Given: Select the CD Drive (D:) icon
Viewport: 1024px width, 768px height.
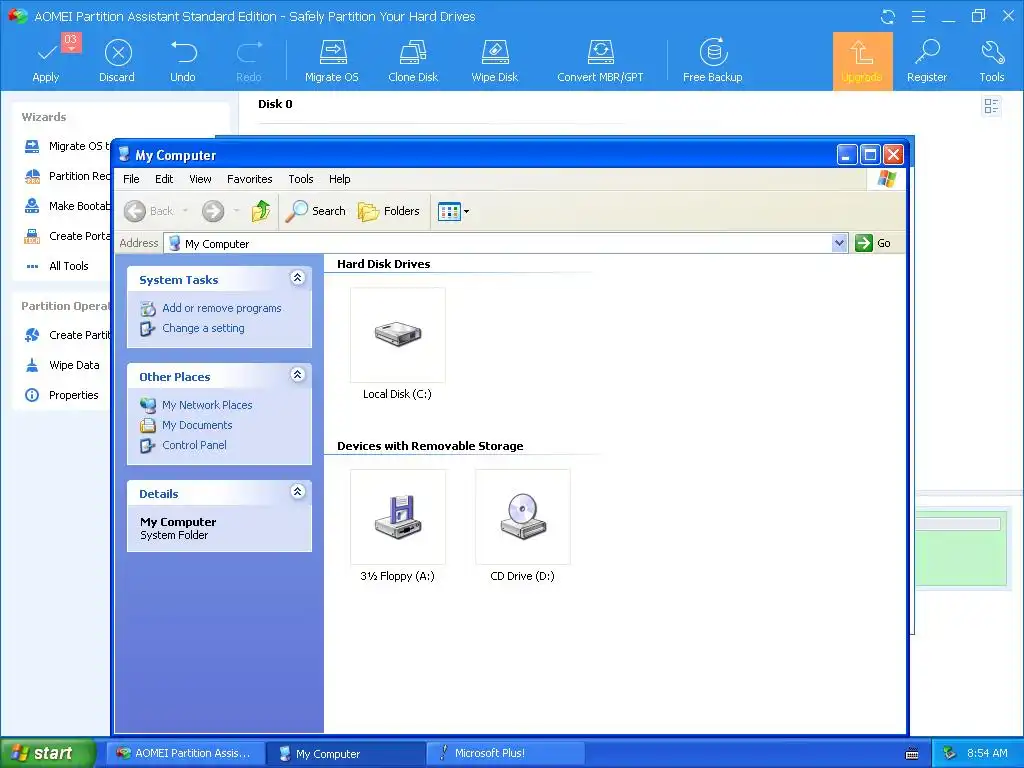Looking at the screenshot, I should pyautogui.click(x=522, y=526).
